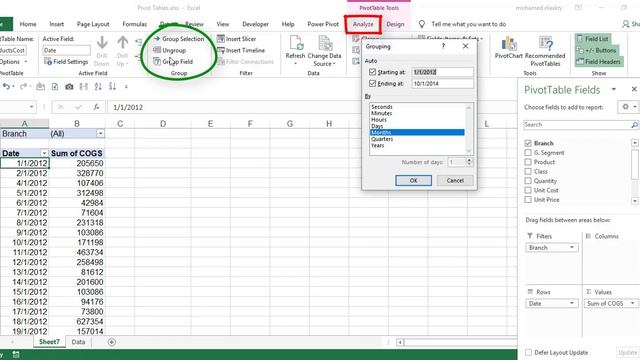Open PivotChart from the Tools group

(x=509, y=47)
